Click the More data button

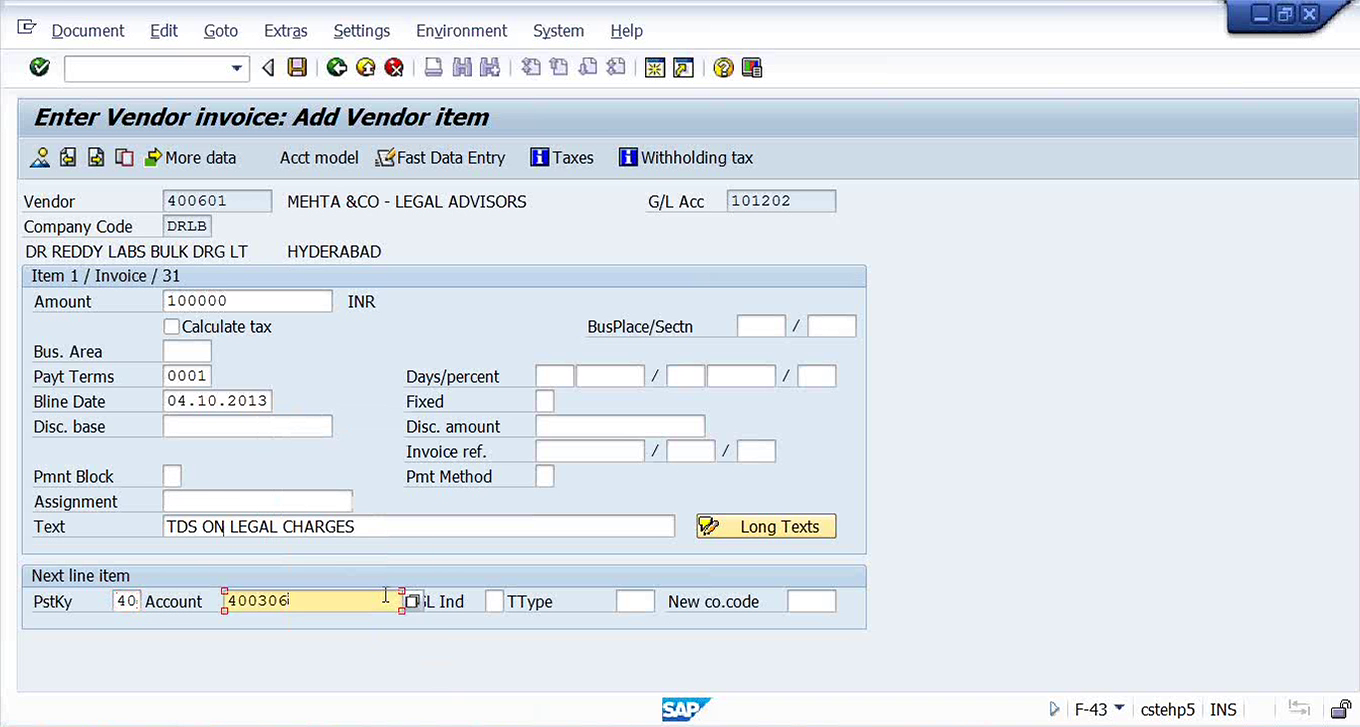click(x=190, y=157)
